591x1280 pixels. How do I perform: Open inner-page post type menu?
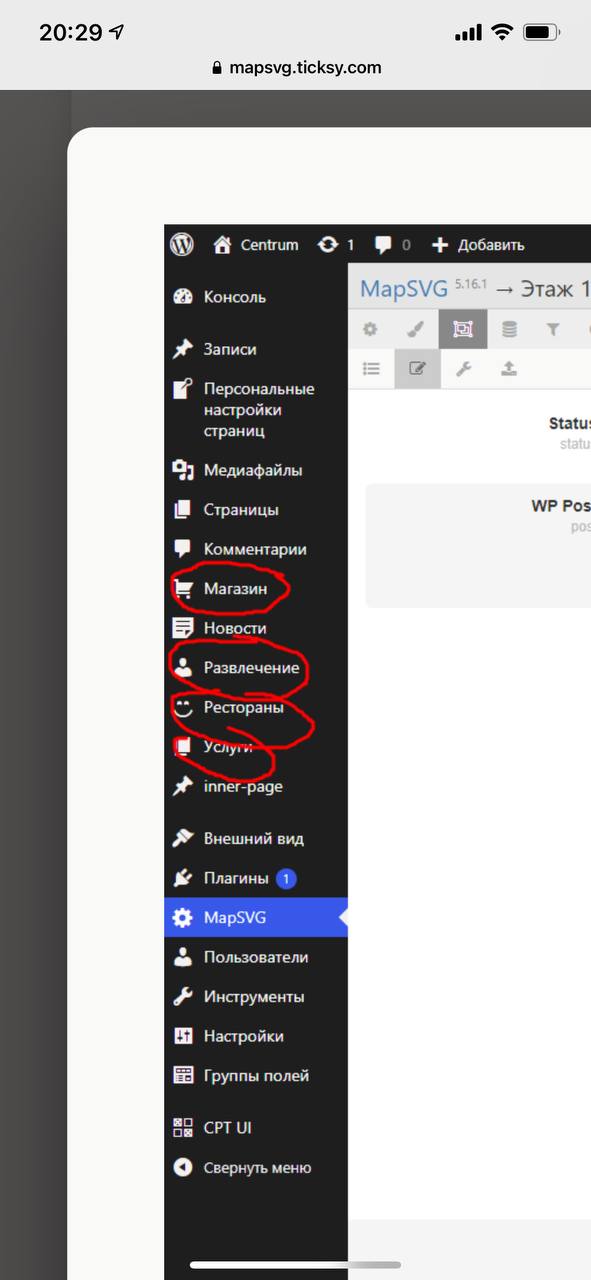coord(256,787)
